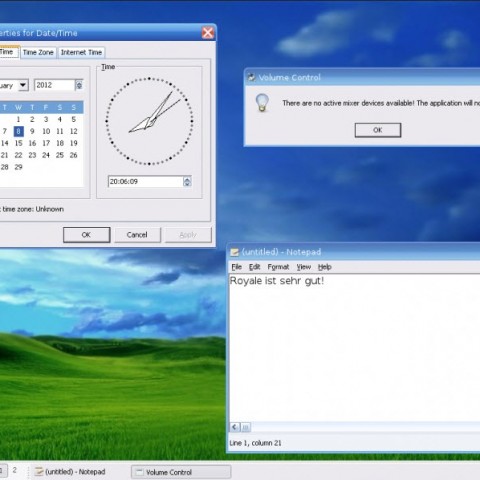Click the Apply button in Date/Time dialog

click(188, 235)
